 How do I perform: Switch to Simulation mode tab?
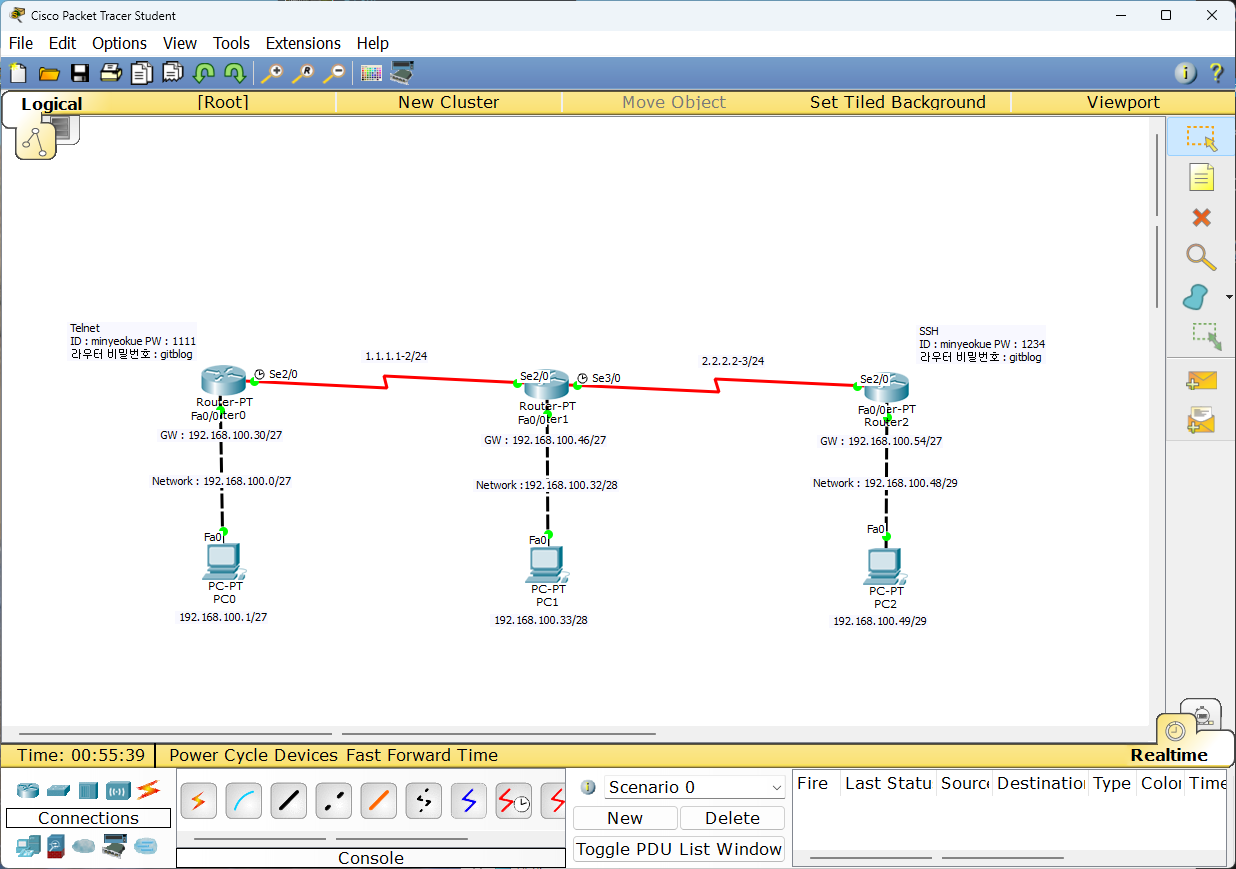[x=1204, y=715]
